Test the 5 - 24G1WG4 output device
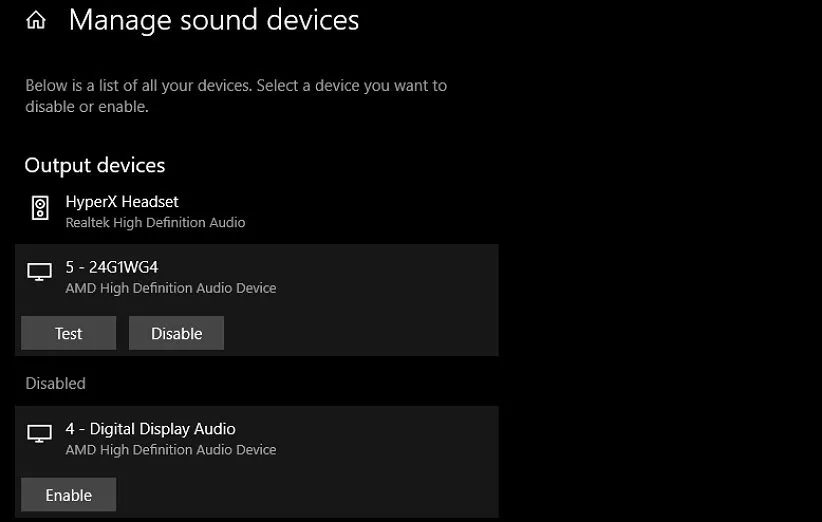822x522 pixels. 68,334
